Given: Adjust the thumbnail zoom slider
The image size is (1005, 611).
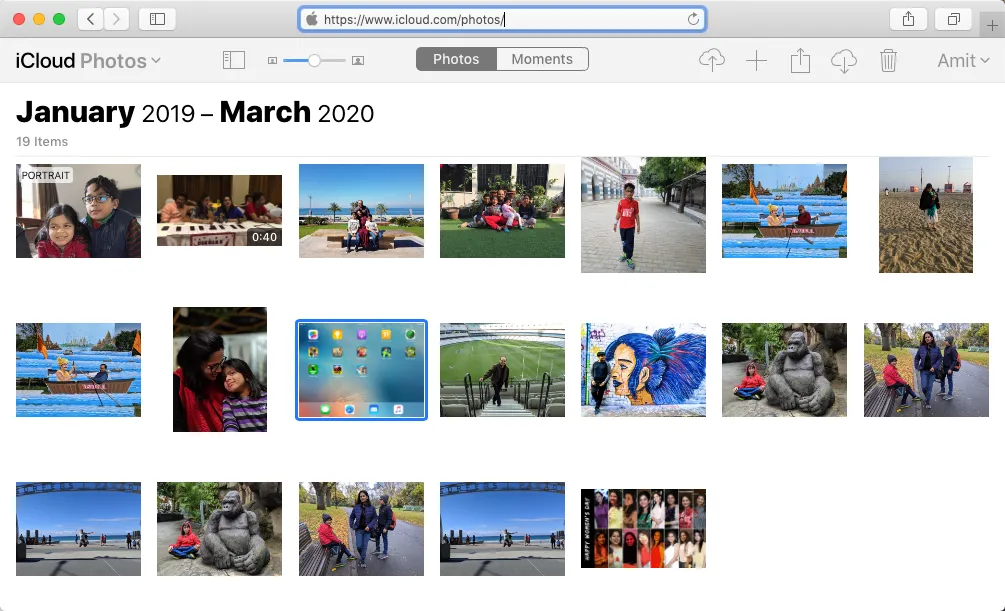Looking at the screenshot, I should [x=315, y=60].
